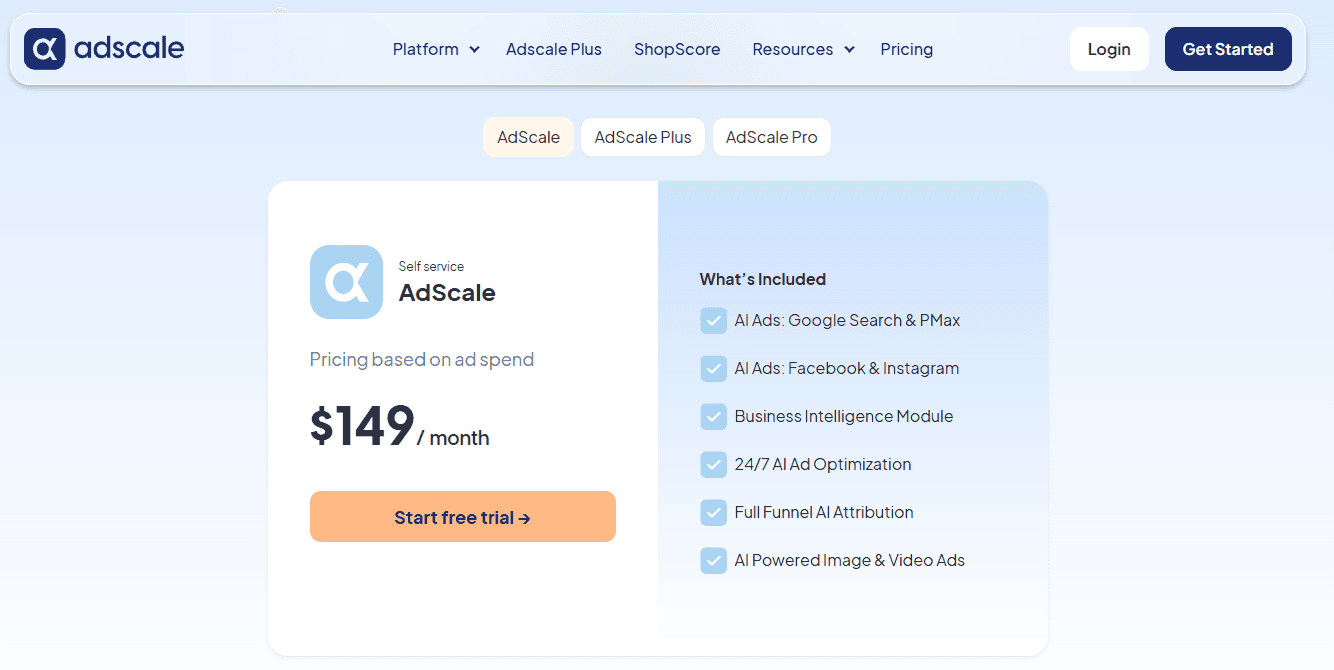1334x670 pixels.
Task: Click the chevron next to Platform
Action: pyautogui.click(x=474, y=49)
